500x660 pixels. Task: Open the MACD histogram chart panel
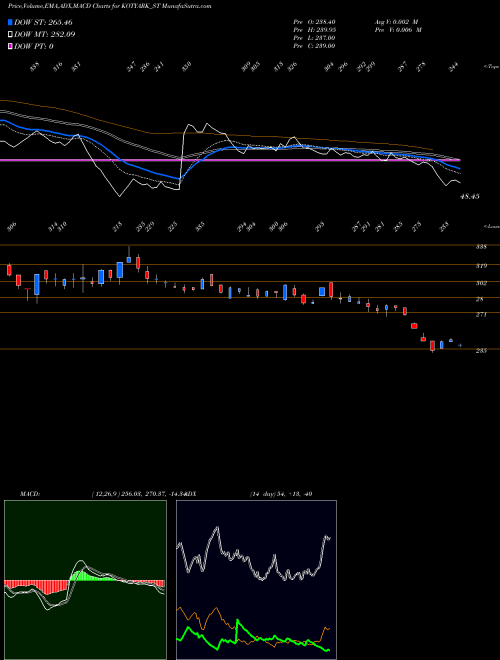tap(85, 580)
